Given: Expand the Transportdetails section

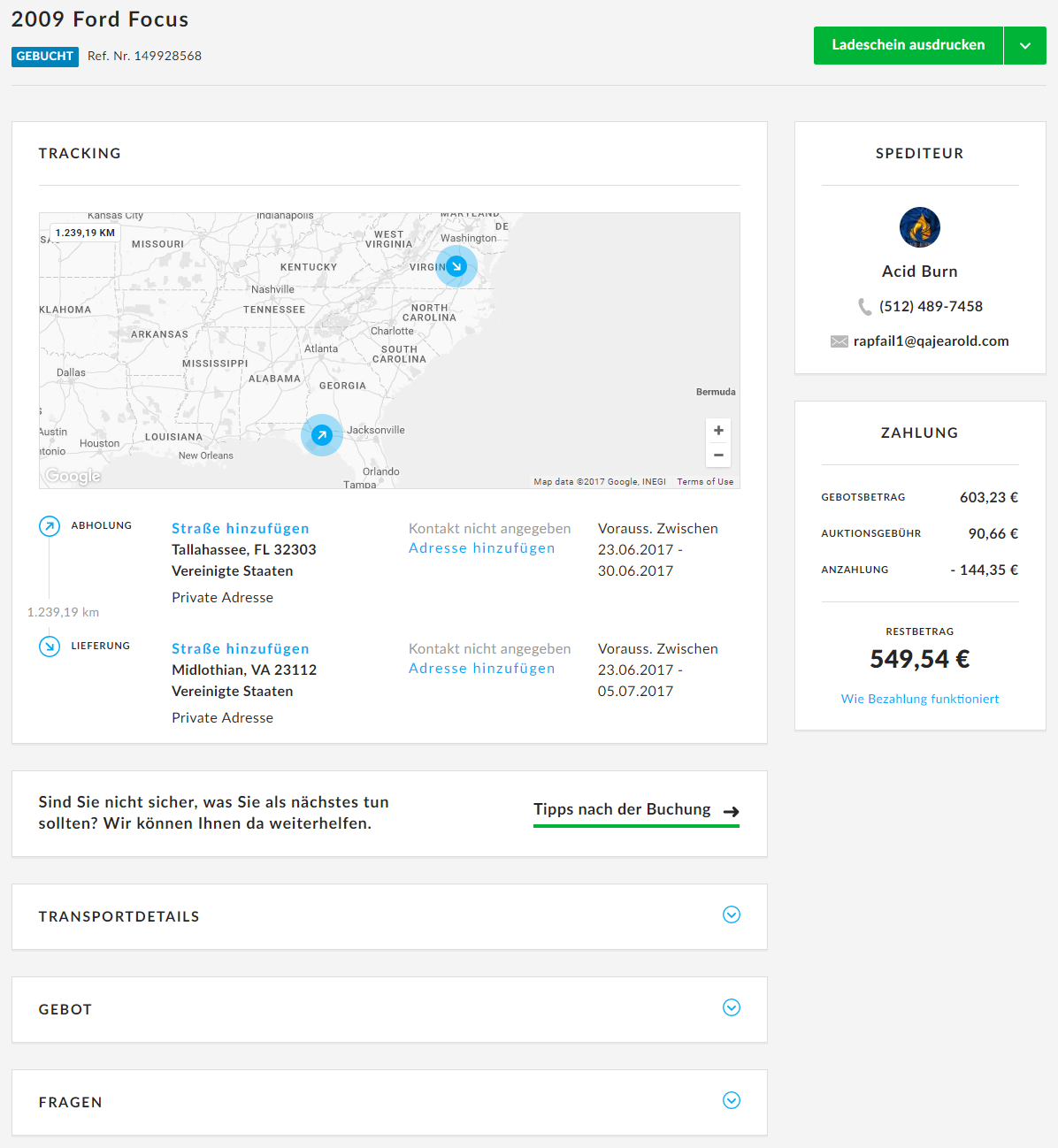Looking at the screenshot, I should pos(731,915).
